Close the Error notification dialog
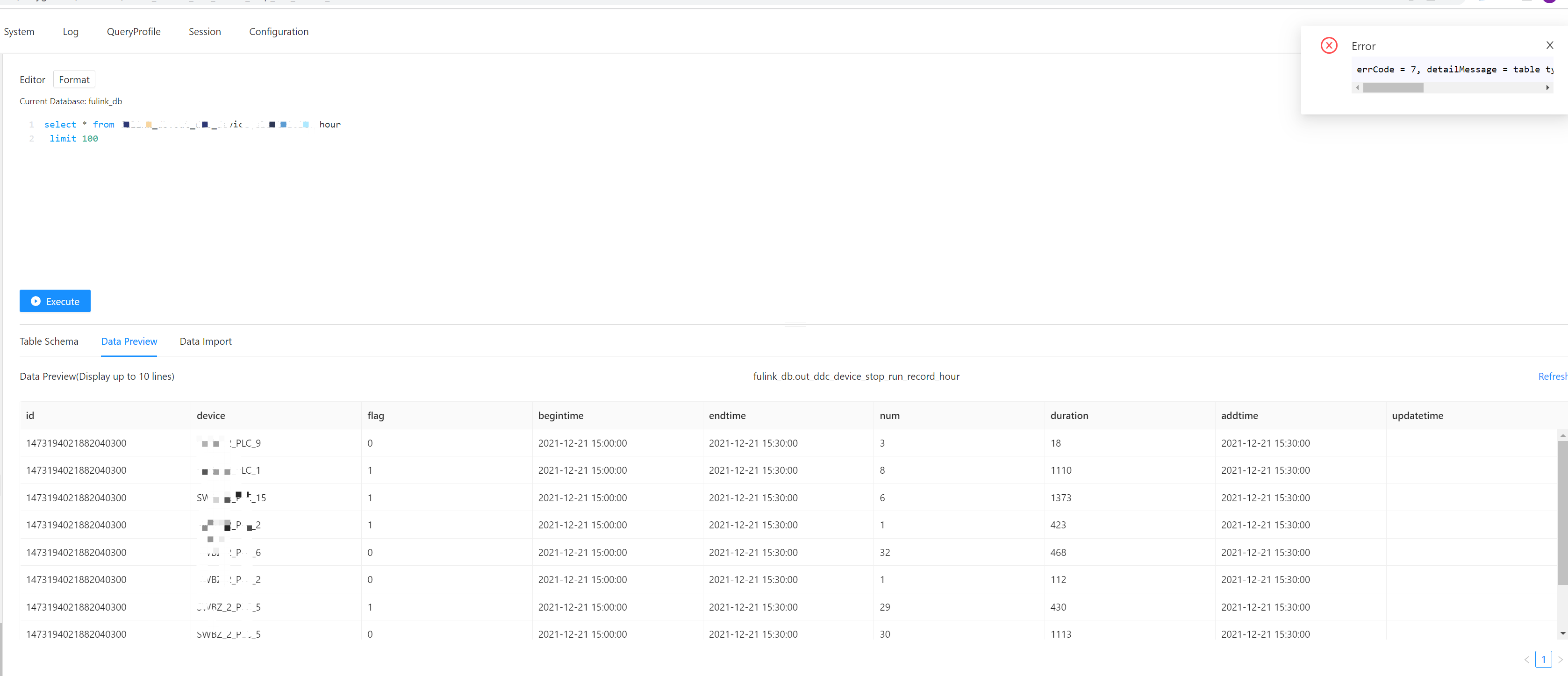This screenshot has height=676, width=1568. pyautogui.click(x=1550, y=44)
